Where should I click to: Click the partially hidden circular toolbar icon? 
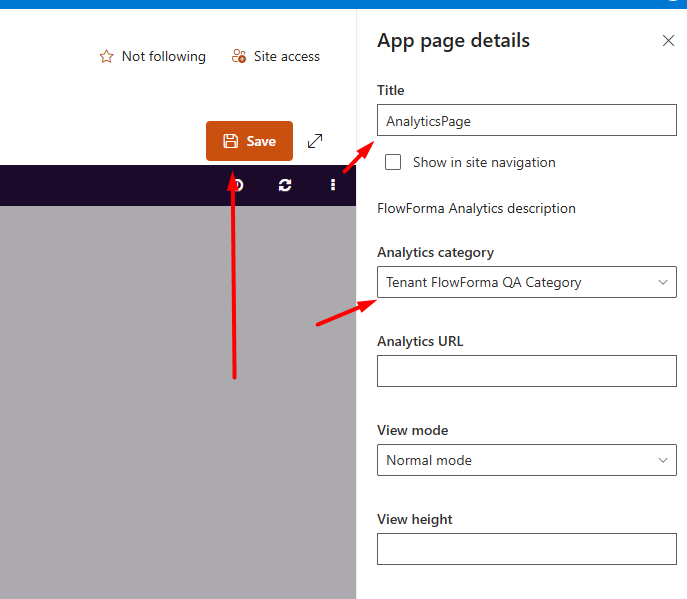tap(238, 185)
